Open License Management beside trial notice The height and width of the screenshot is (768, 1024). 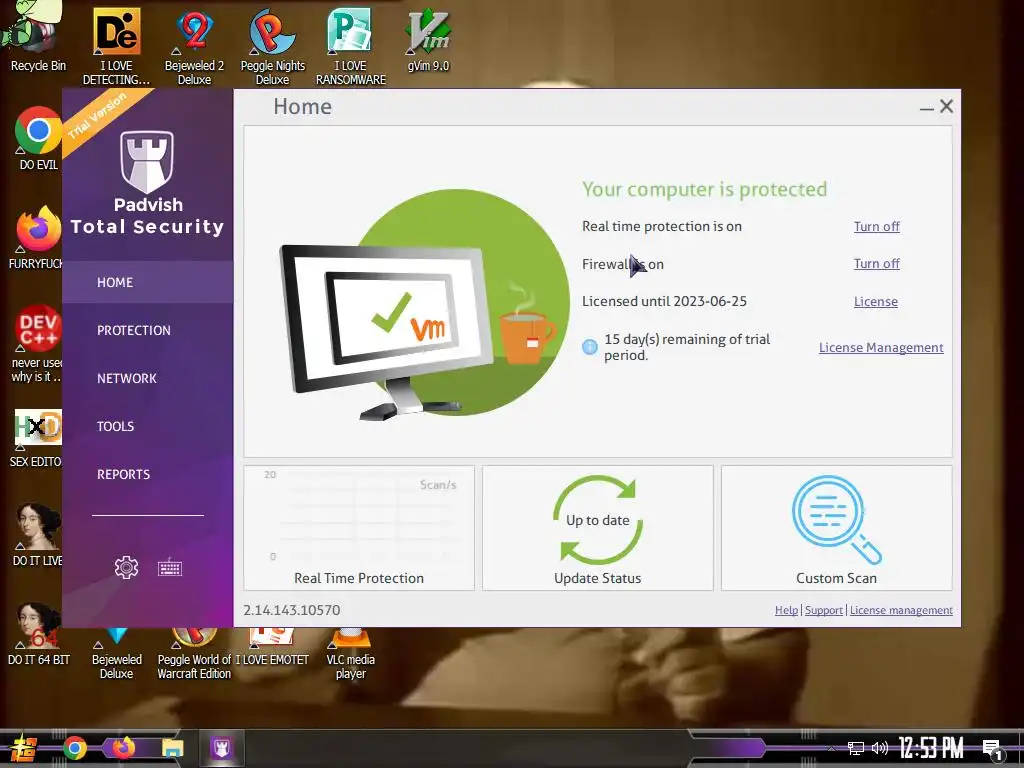pos(881,347)
